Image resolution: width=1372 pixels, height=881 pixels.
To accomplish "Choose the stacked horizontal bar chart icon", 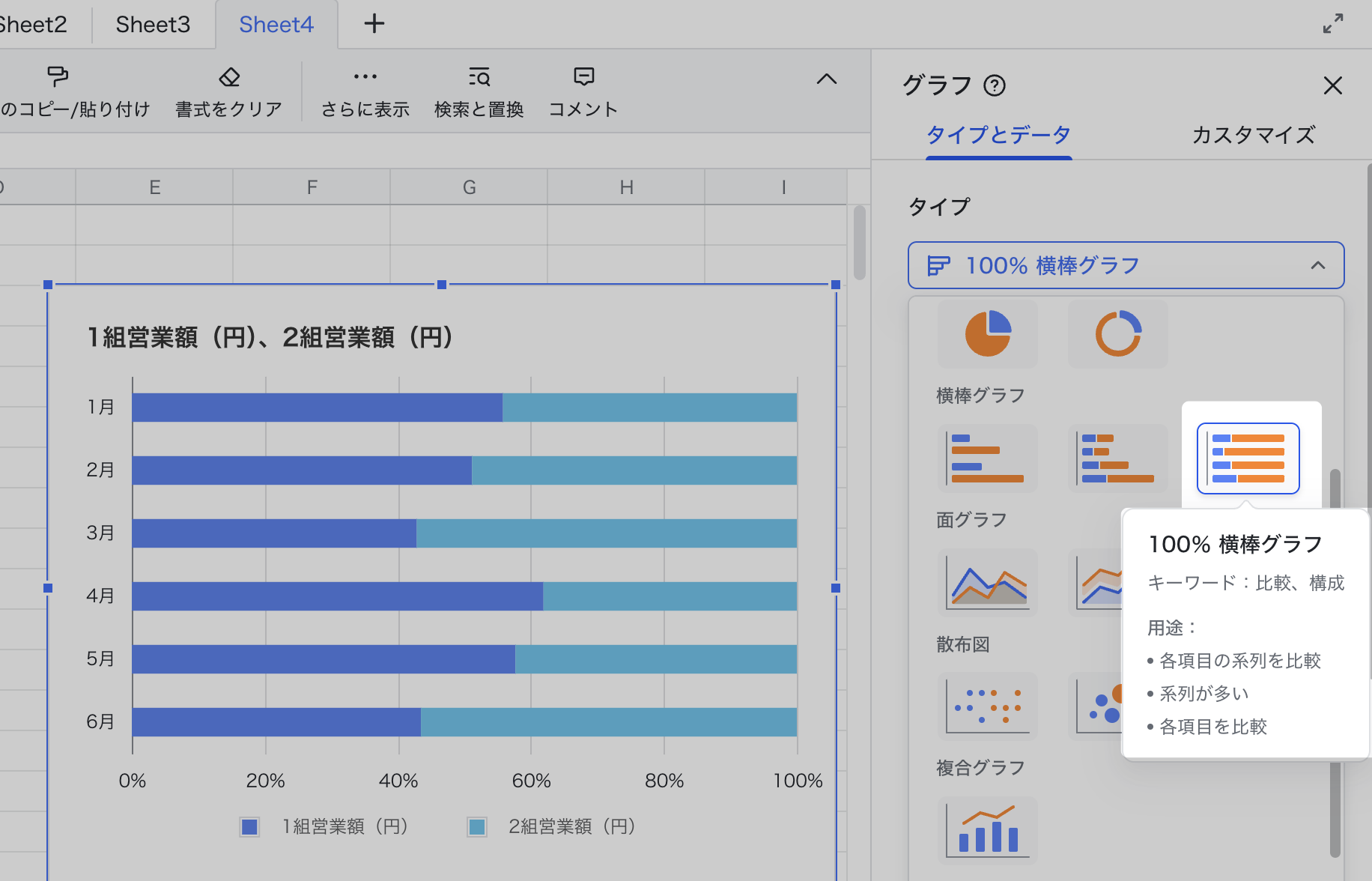I will [1117, 458].
